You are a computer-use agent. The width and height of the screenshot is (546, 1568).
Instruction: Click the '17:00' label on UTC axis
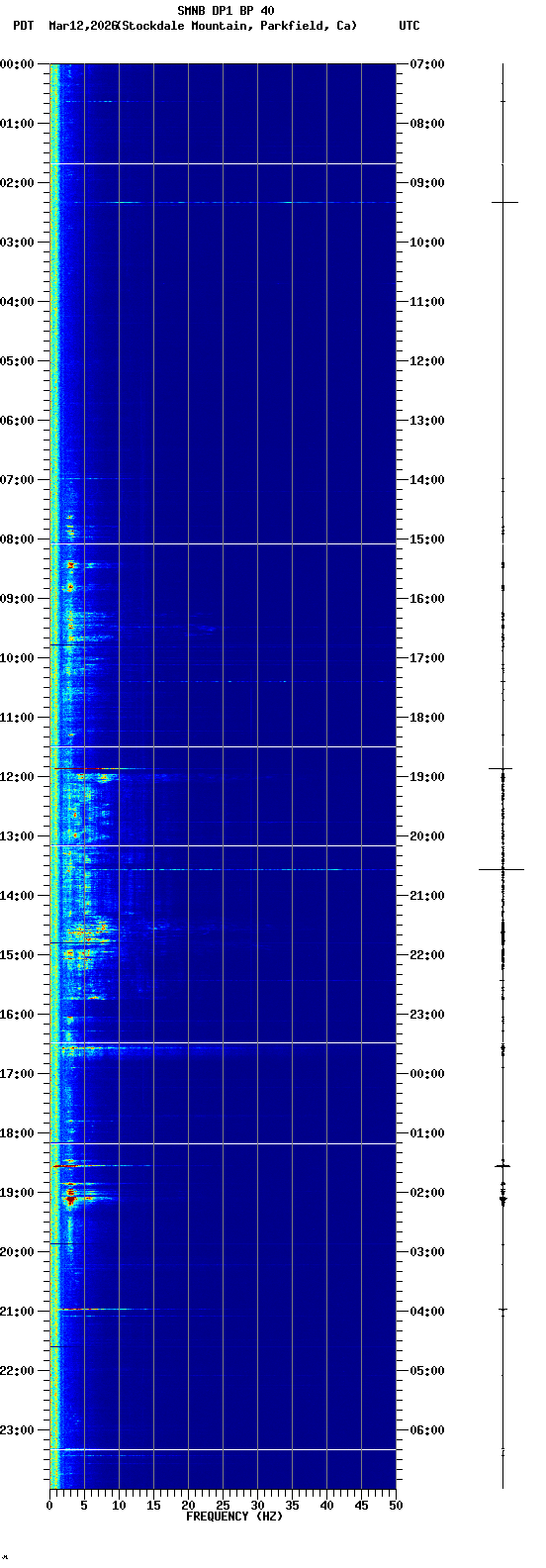pos(427,658)
